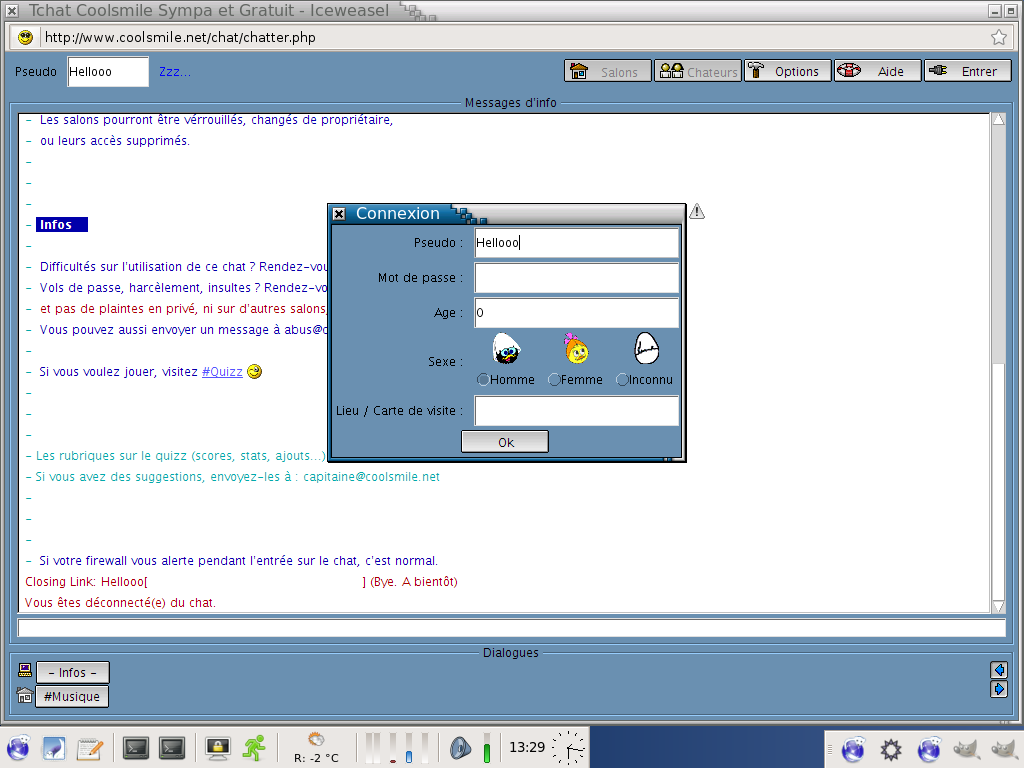
Task: Switch to first Iceweasel globe window in taskbar
Action: click(853, 748)
